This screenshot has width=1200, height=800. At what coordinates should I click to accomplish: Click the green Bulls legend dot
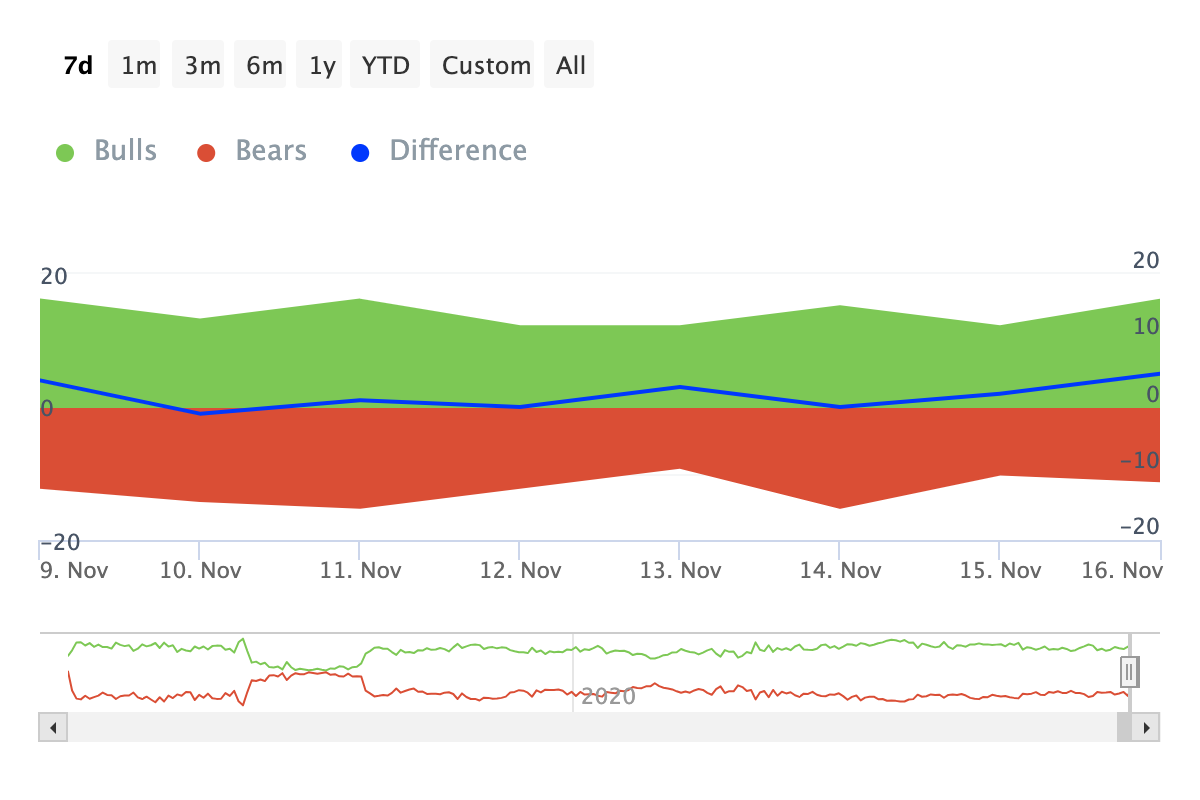coord(65,153)
